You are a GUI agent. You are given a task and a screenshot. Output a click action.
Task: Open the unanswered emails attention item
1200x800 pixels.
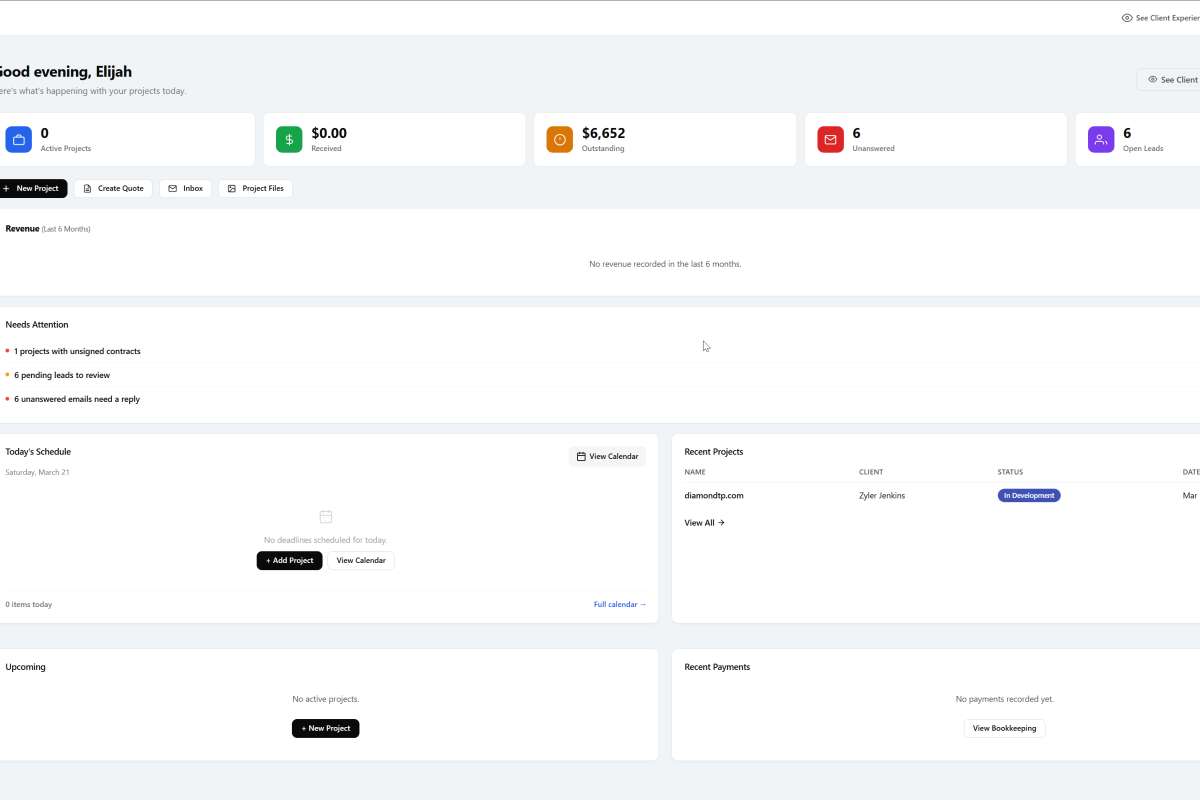point(77,400)
